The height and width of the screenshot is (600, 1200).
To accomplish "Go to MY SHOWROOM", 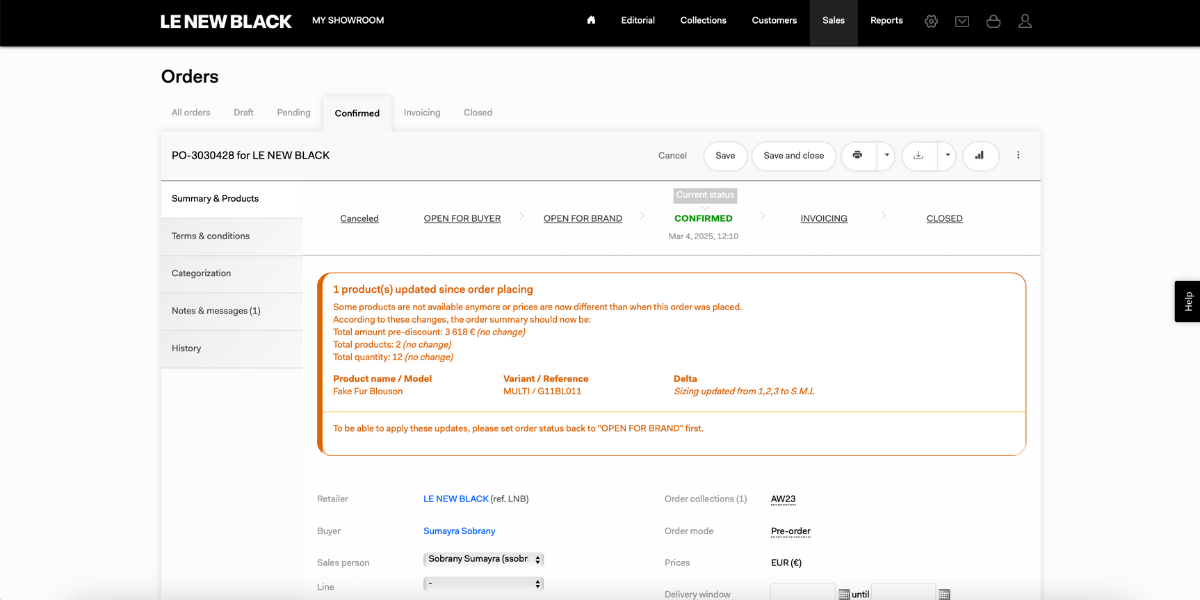I will tap(348, 21).
